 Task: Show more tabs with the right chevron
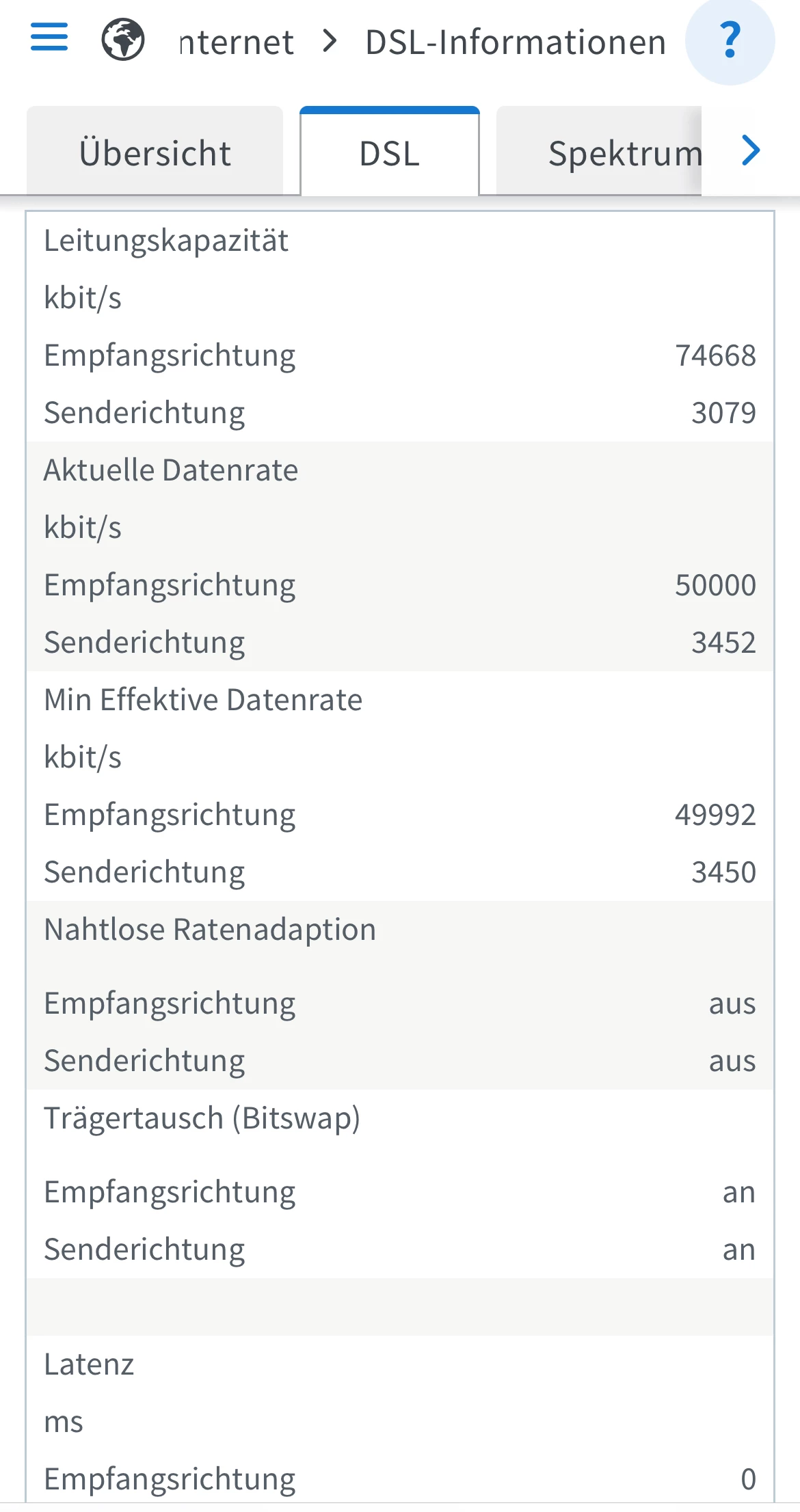click(x=750, y=150)
